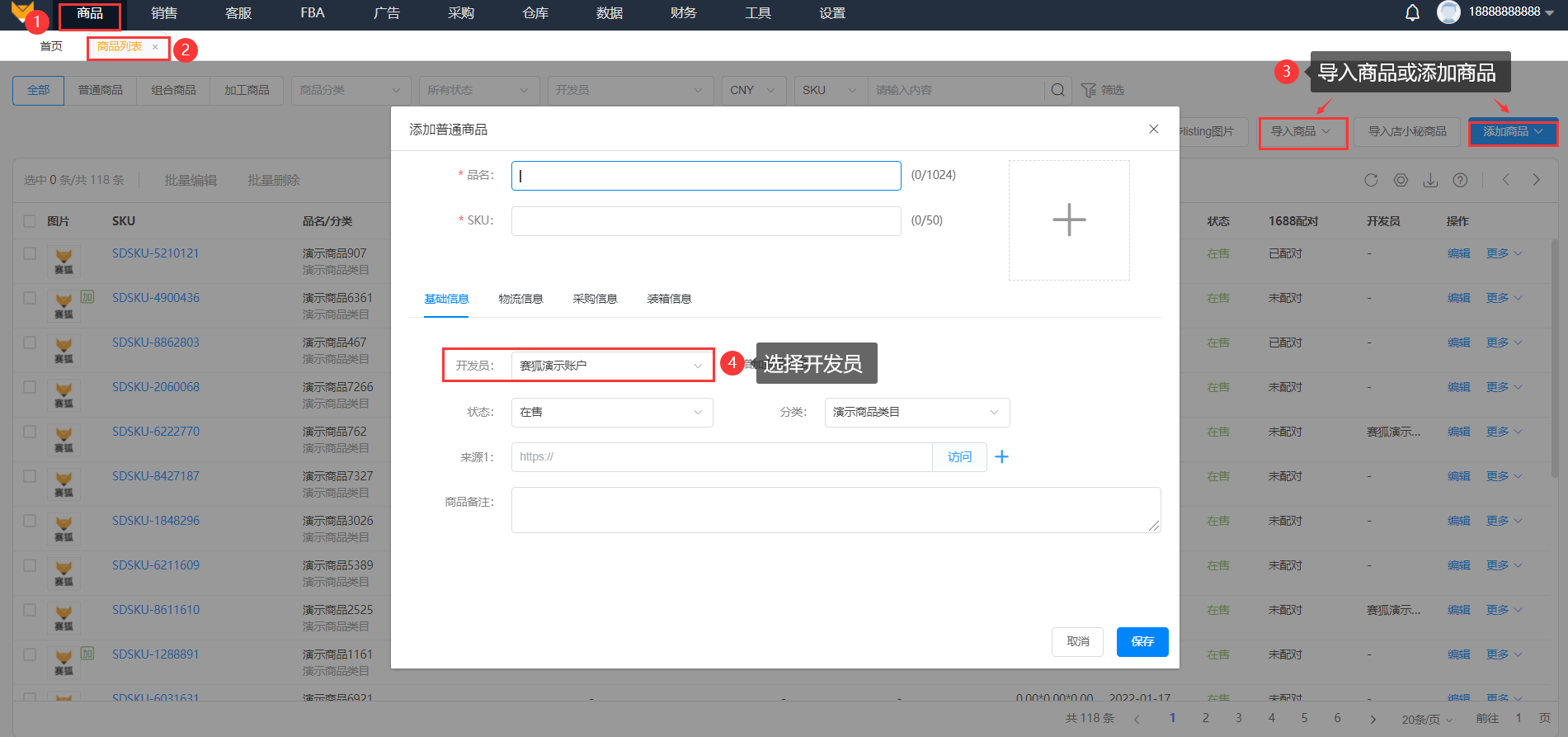Screen dimensions: 1568x737
Task: Click the notification bell icon
Action: tap(1412, 13)
